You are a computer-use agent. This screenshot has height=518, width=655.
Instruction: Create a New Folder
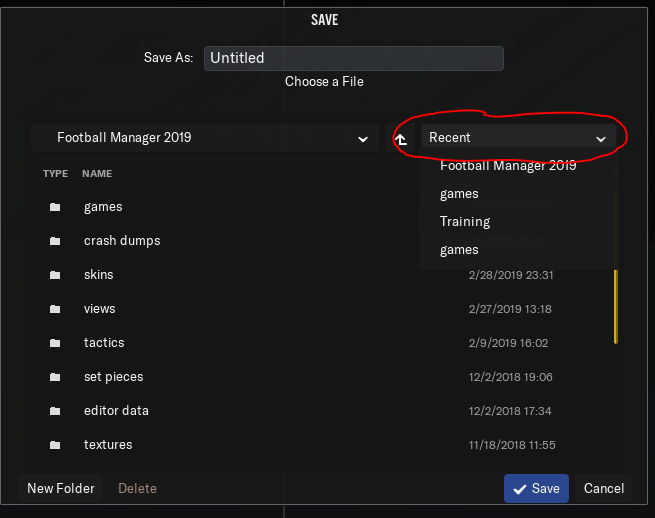(x=61, y=488)
